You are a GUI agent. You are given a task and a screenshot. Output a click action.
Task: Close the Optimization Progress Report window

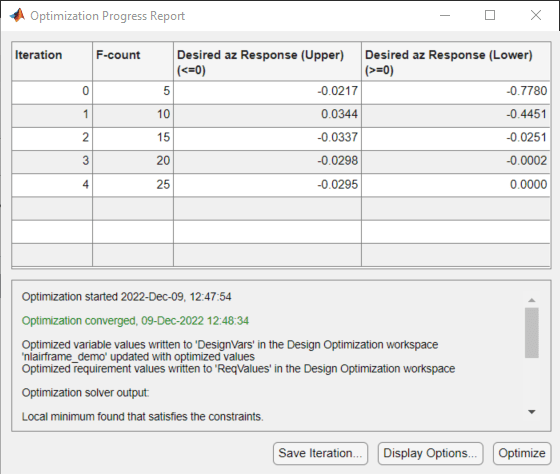click(536, 15)
